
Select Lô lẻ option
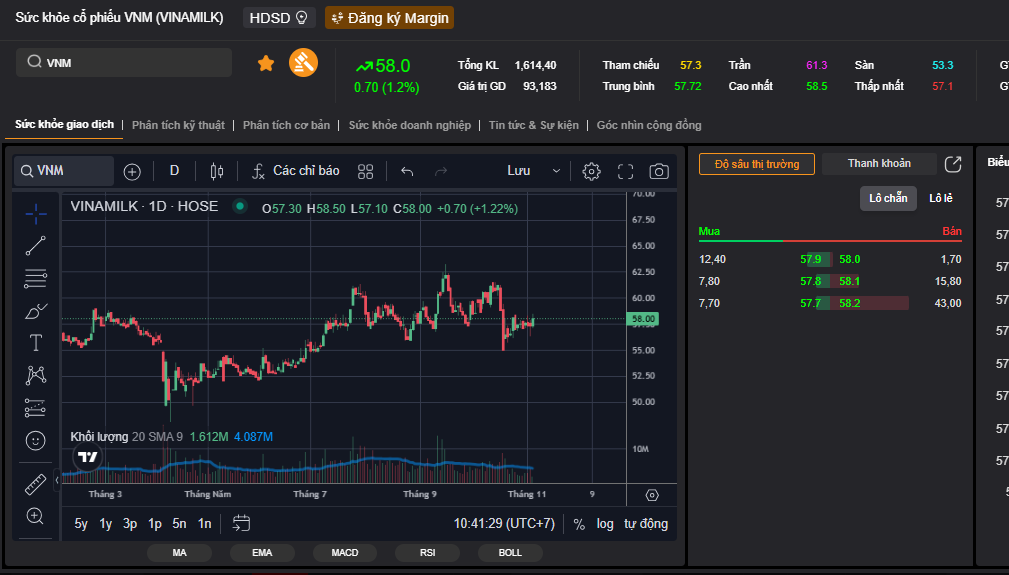941,198
